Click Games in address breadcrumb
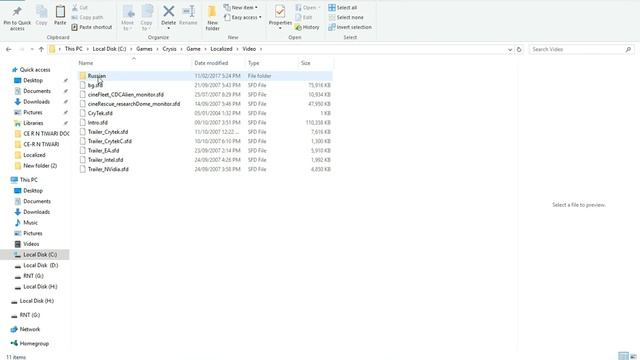This screenshot has height=360, width=640. tap(144, 49)
